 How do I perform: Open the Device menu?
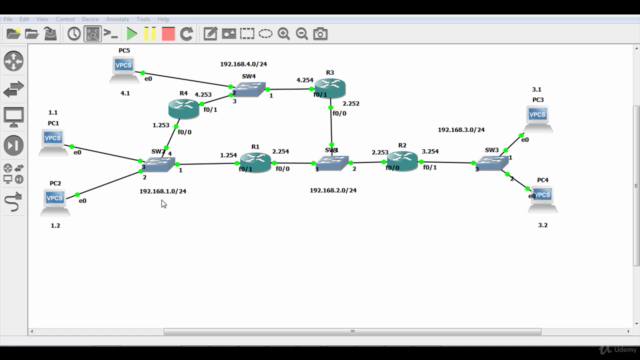(90, 19)
